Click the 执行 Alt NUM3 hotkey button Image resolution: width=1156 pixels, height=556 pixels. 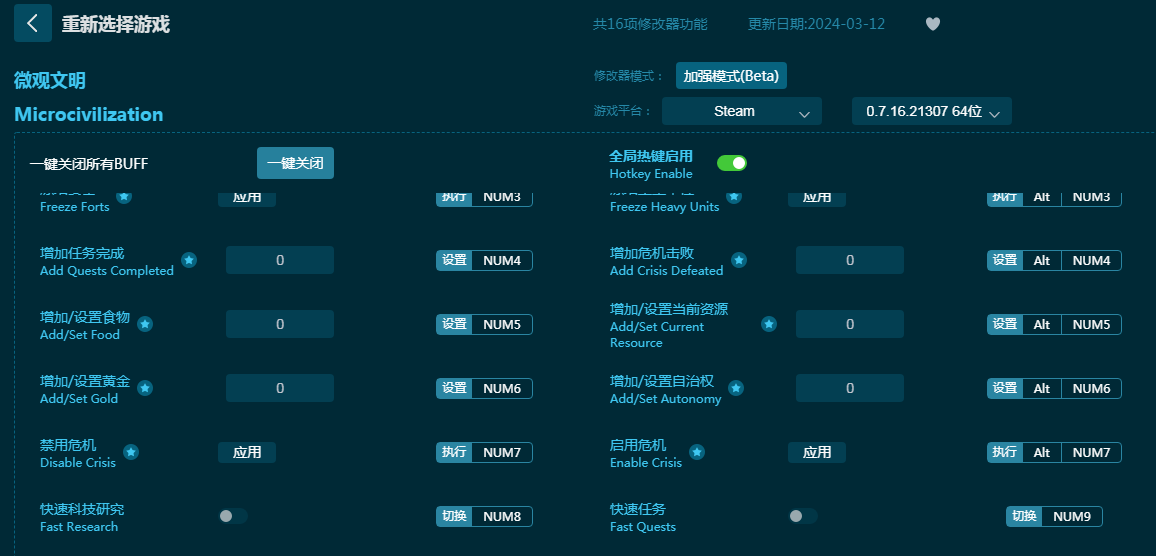pos(1054,198)
